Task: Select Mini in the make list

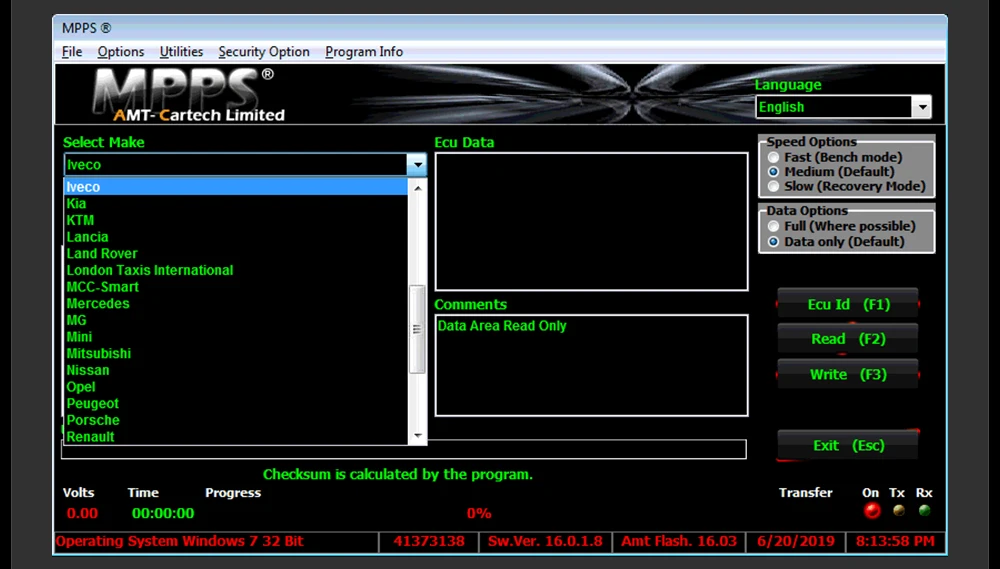Action: coord(236,336)
